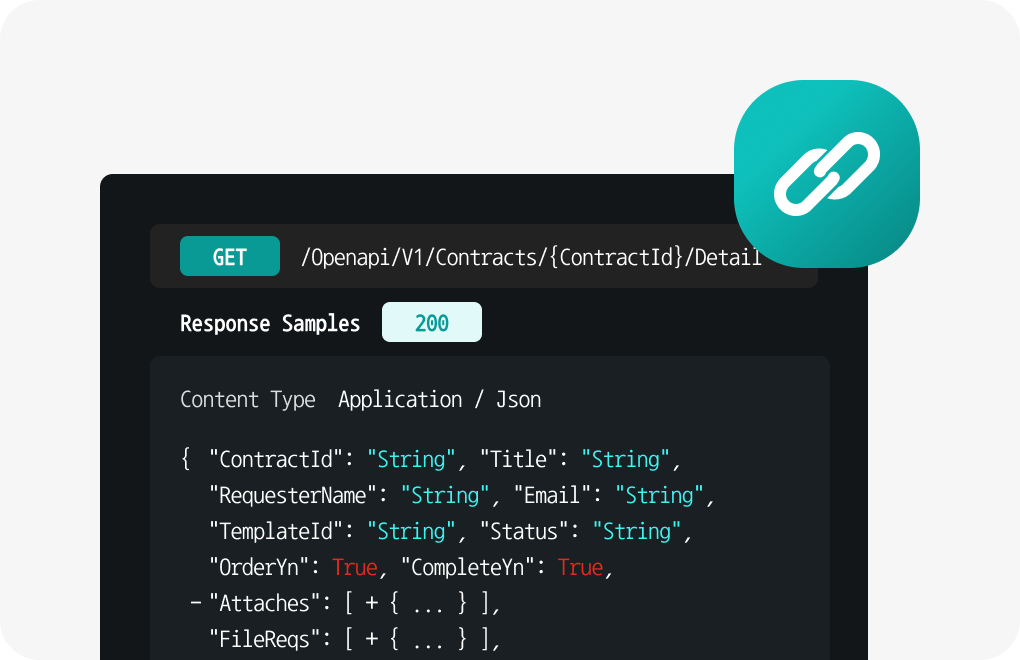
Task: Click the "ContractId" key in JSON
Action: (x=276, y=460)
